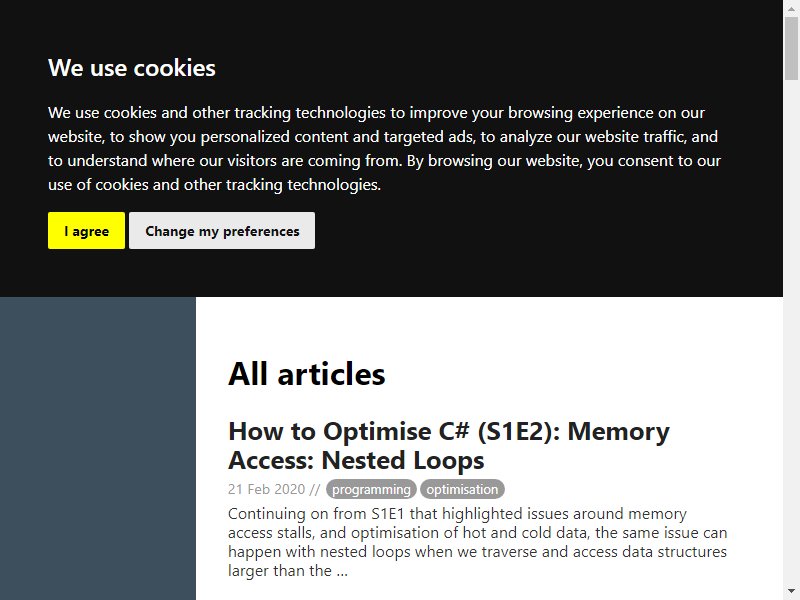Image resolution: width=800 pixels, height=600 pixels.
Task: Select the optimisation tag
Action: 462,489
